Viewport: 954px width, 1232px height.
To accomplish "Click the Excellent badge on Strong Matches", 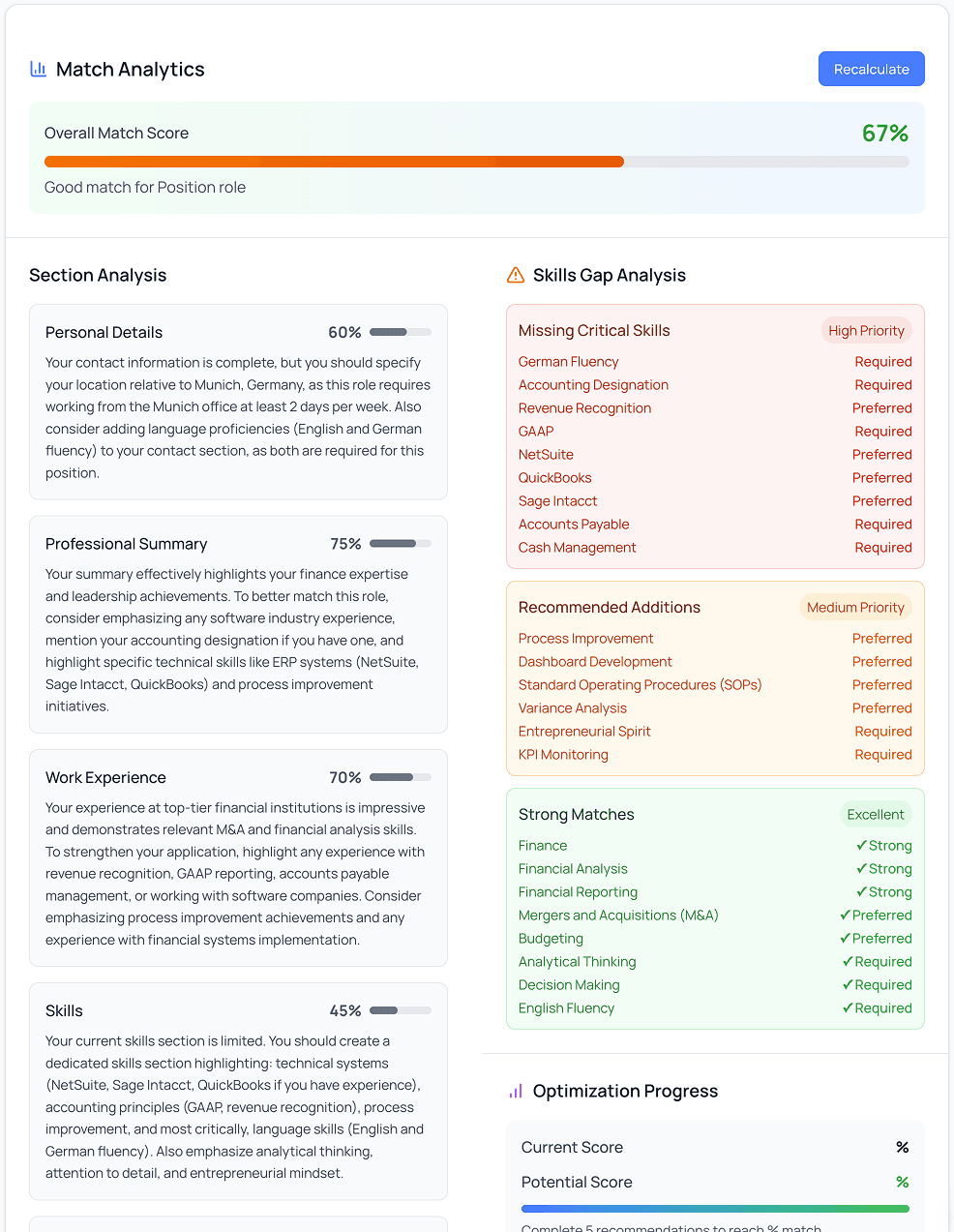I will pyautogui.click(x=876, y=814).
